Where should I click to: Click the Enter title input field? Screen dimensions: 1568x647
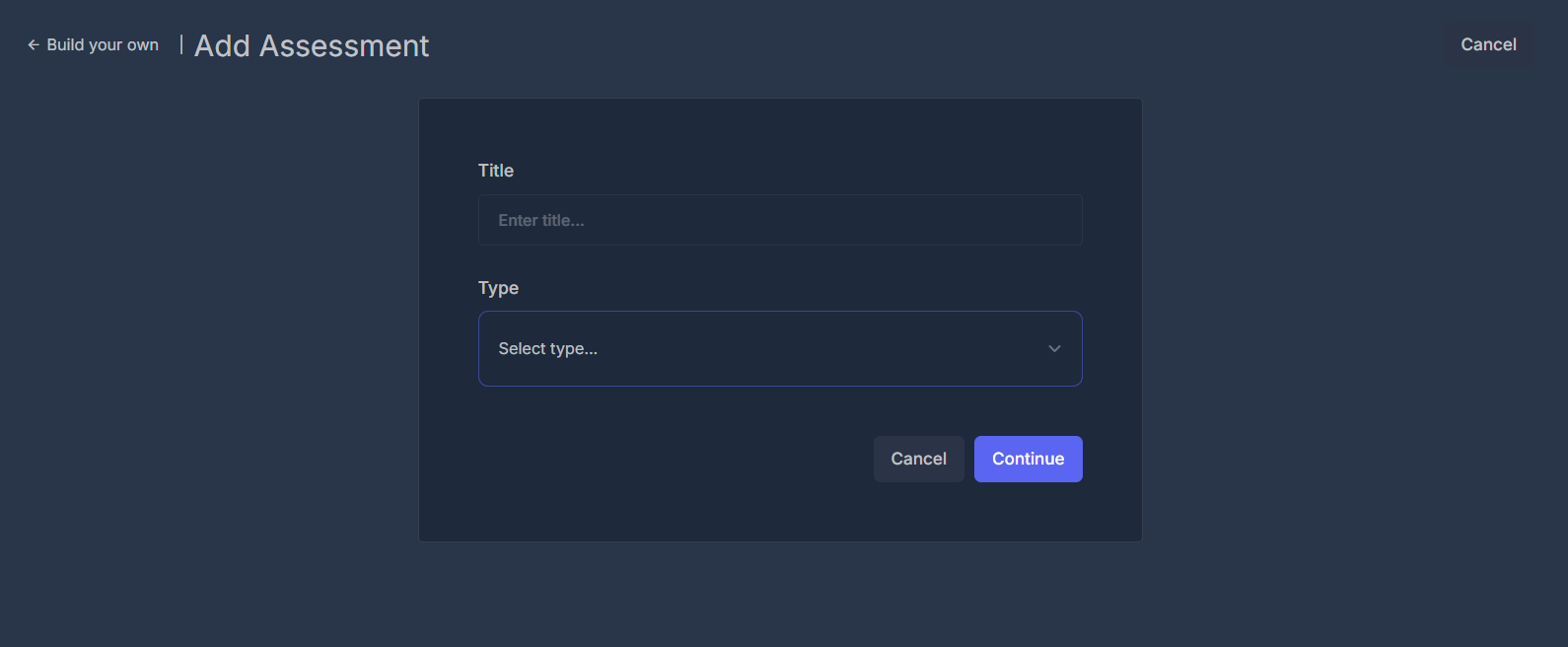coord(779,219)
